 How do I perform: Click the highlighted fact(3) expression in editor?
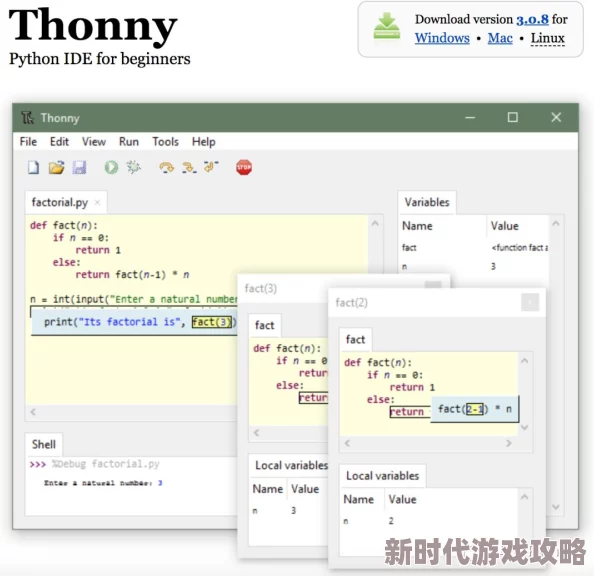click(211, 322)
